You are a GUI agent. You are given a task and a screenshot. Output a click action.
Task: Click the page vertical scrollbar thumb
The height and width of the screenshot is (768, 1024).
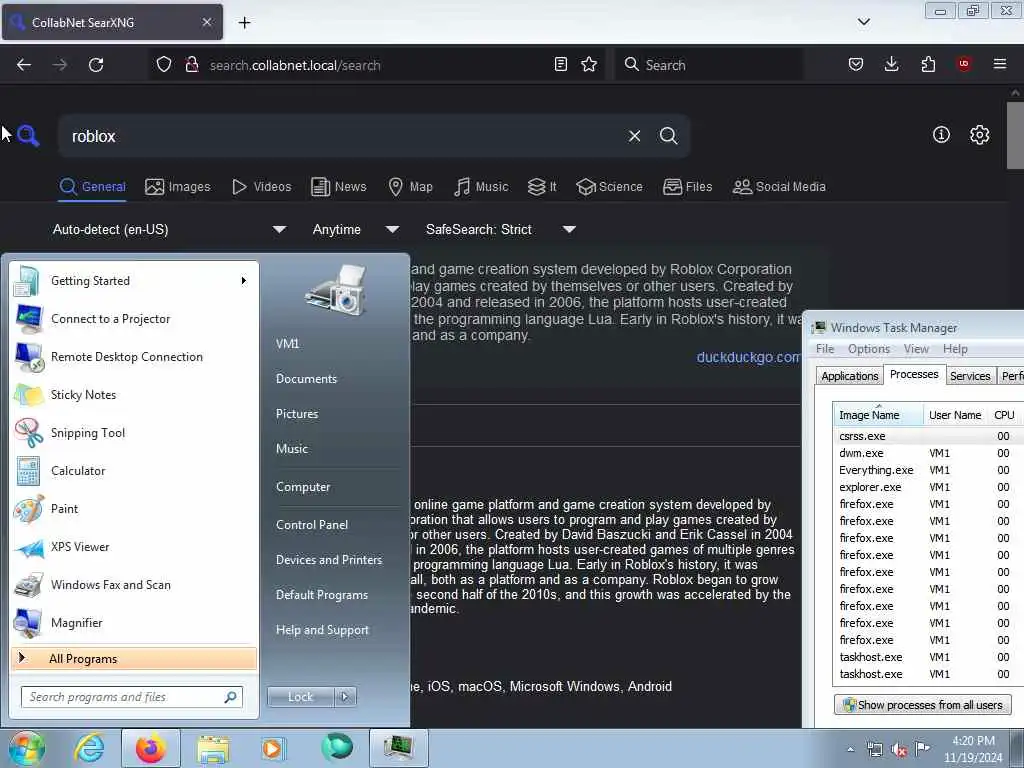[1016, 135]
